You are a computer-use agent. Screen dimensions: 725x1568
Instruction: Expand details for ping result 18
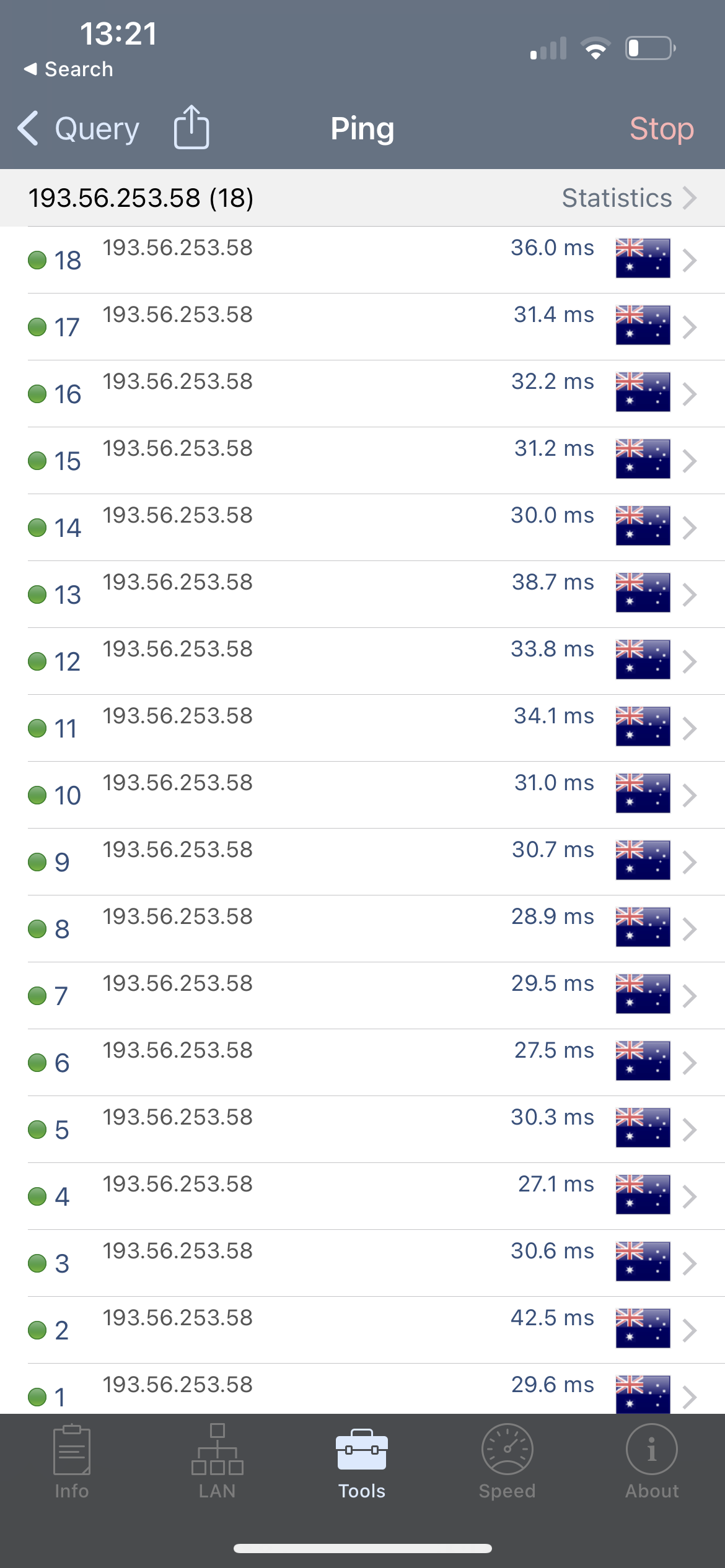point(690,260)
